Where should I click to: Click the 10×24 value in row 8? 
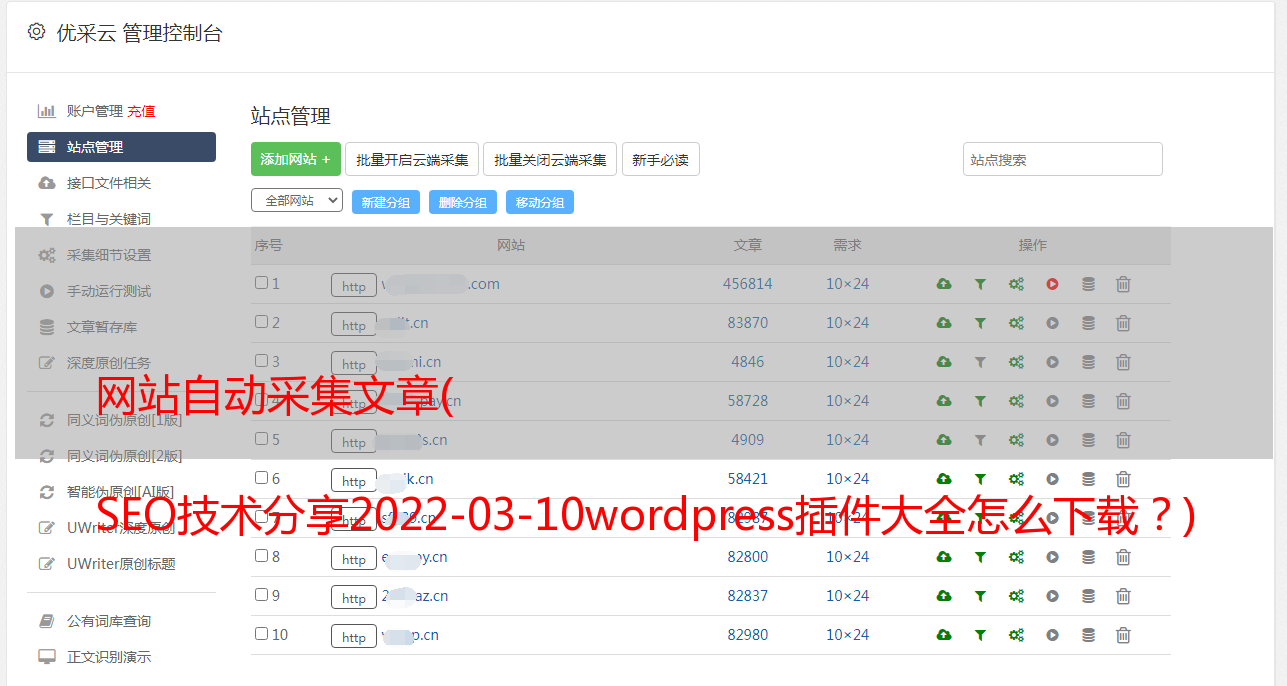pos(847,557)
